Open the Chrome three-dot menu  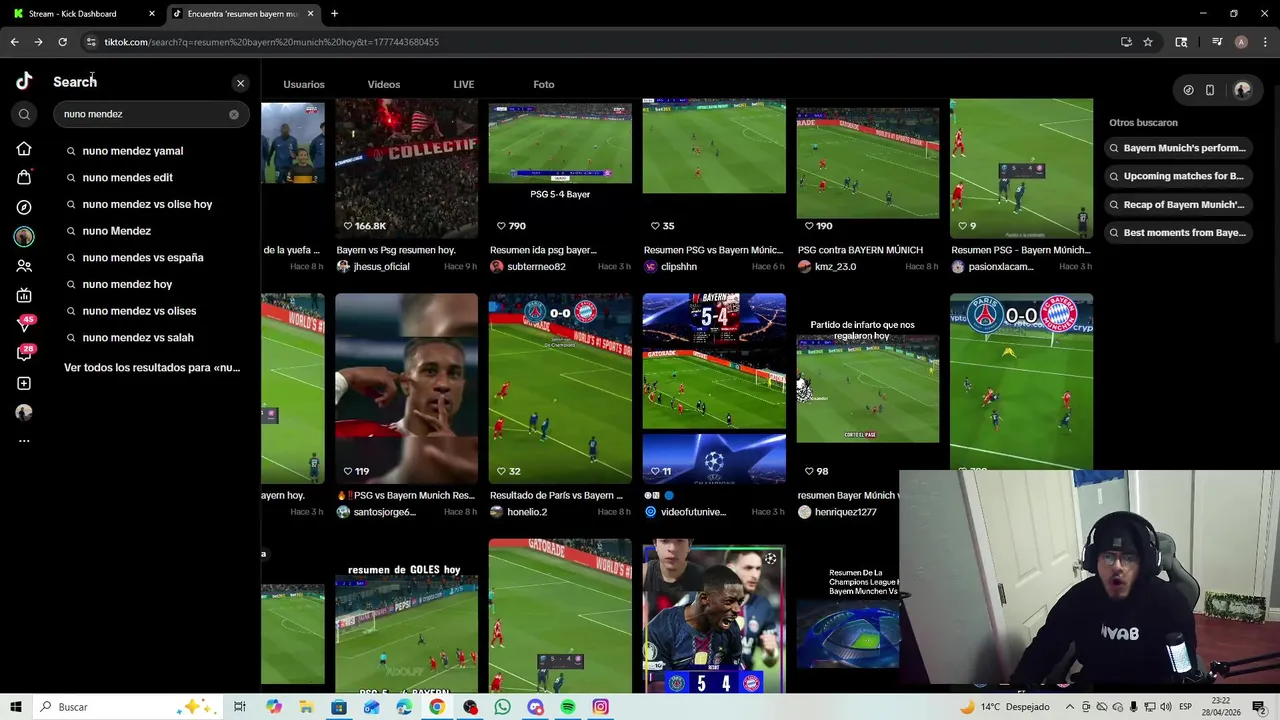click(x=1266, y=42)
